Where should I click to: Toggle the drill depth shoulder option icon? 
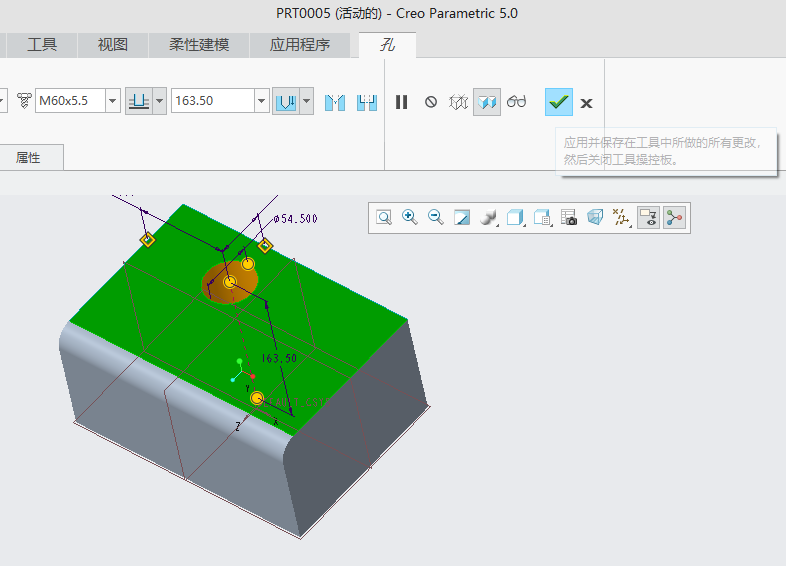click(286, 102)
